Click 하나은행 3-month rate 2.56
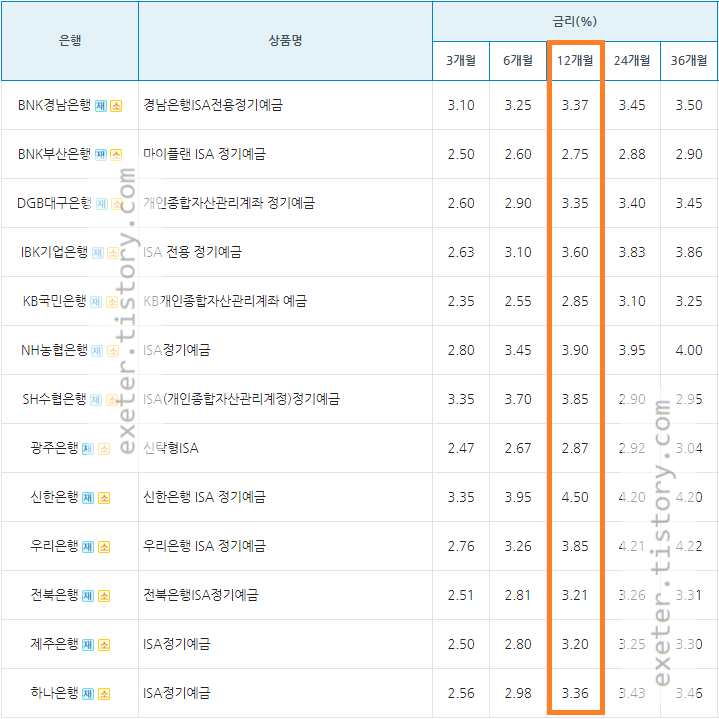This screenshot has width=719, height=719. (461, 693)
